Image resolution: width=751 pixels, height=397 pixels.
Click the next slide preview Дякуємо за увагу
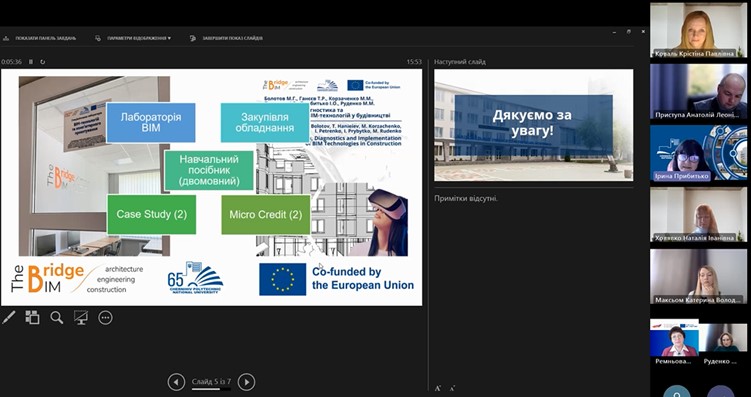click(534, 125)
